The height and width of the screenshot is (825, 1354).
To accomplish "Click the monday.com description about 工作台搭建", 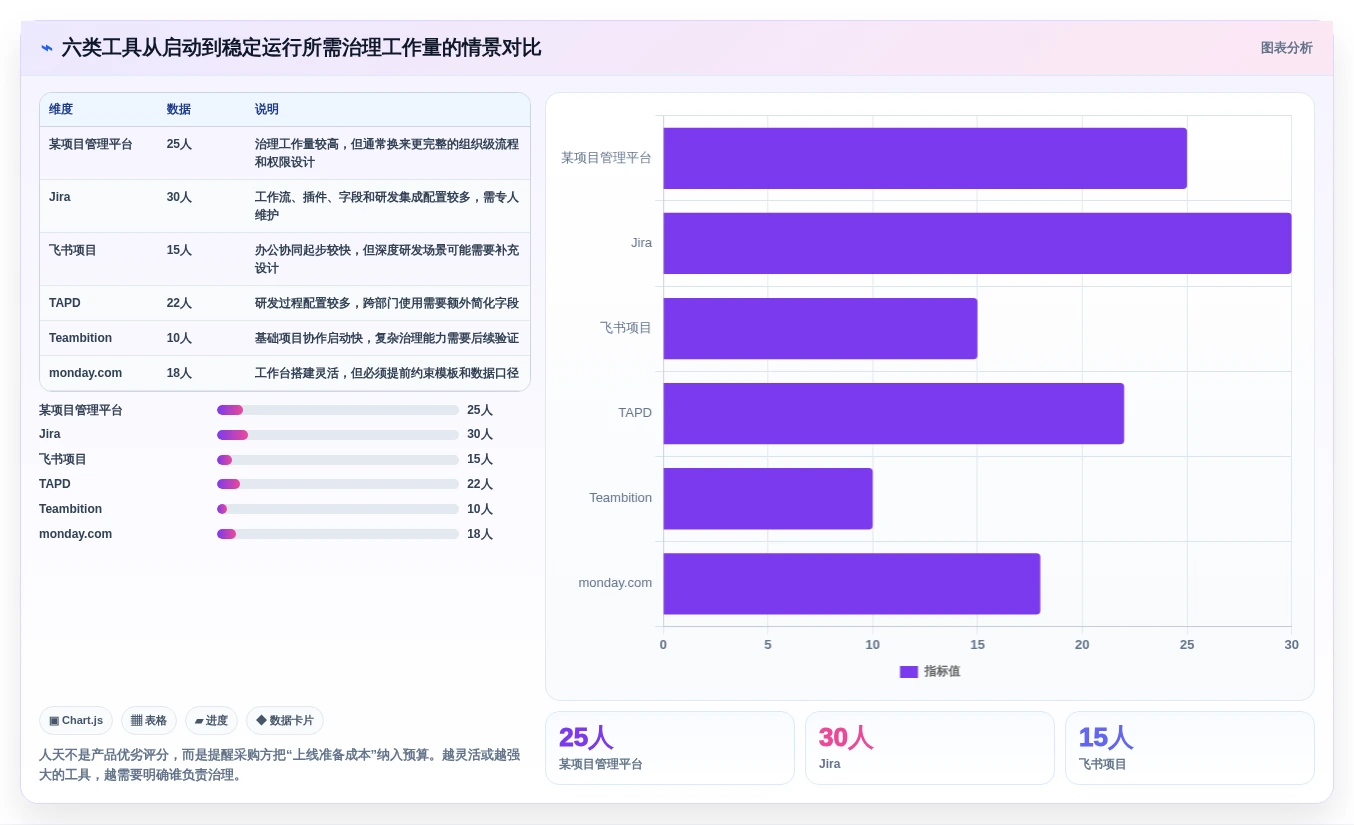I will click(x=387, y=373).
